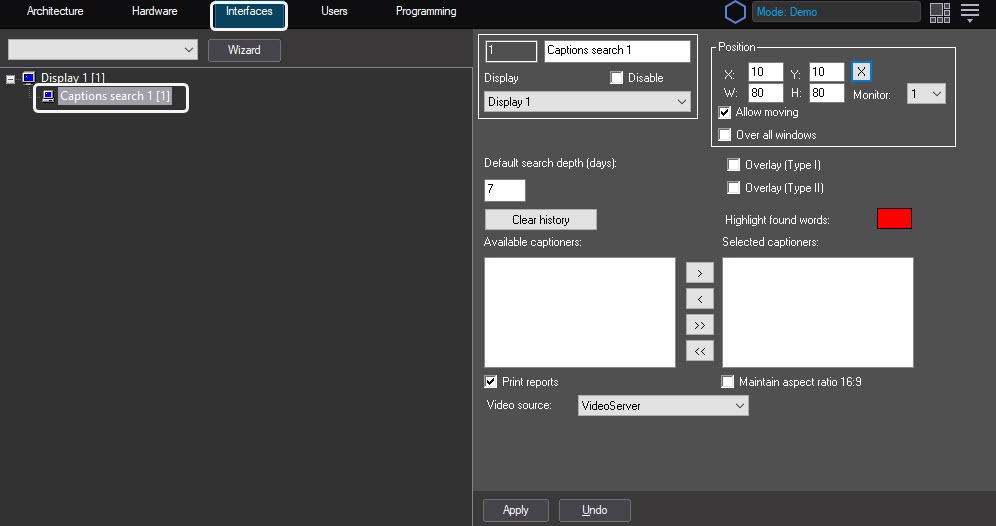Click the Wizard button
This screenshot has height=526, width=996.
pyautogui.click(x=245, y=50)
